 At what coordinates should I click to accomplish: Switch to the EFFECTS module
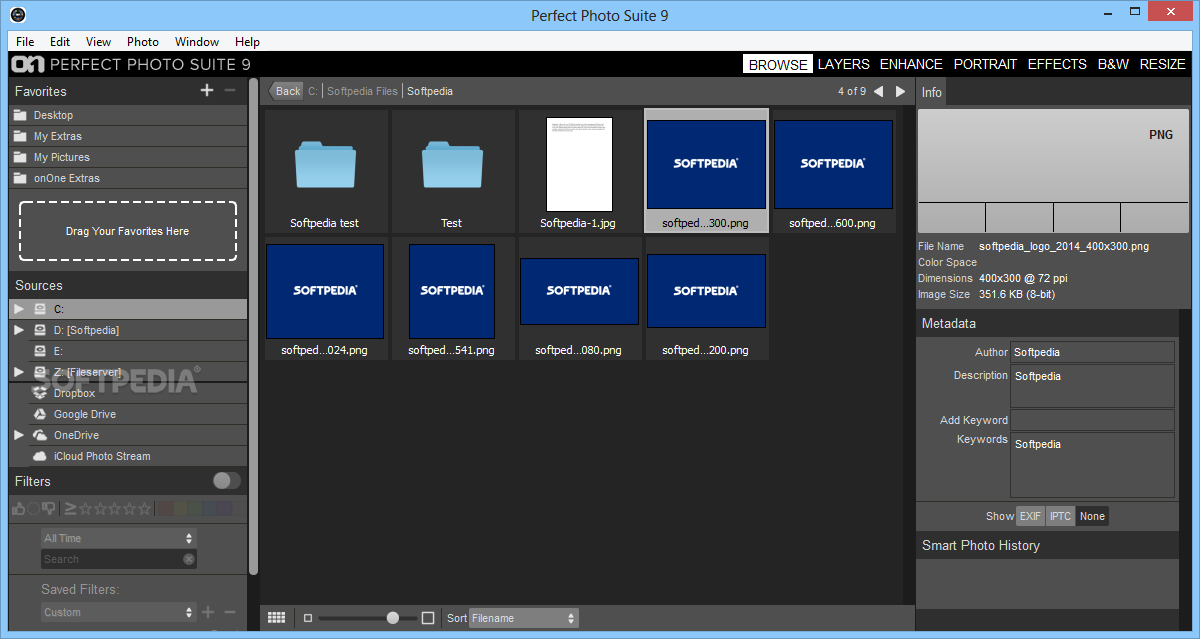1057,64
